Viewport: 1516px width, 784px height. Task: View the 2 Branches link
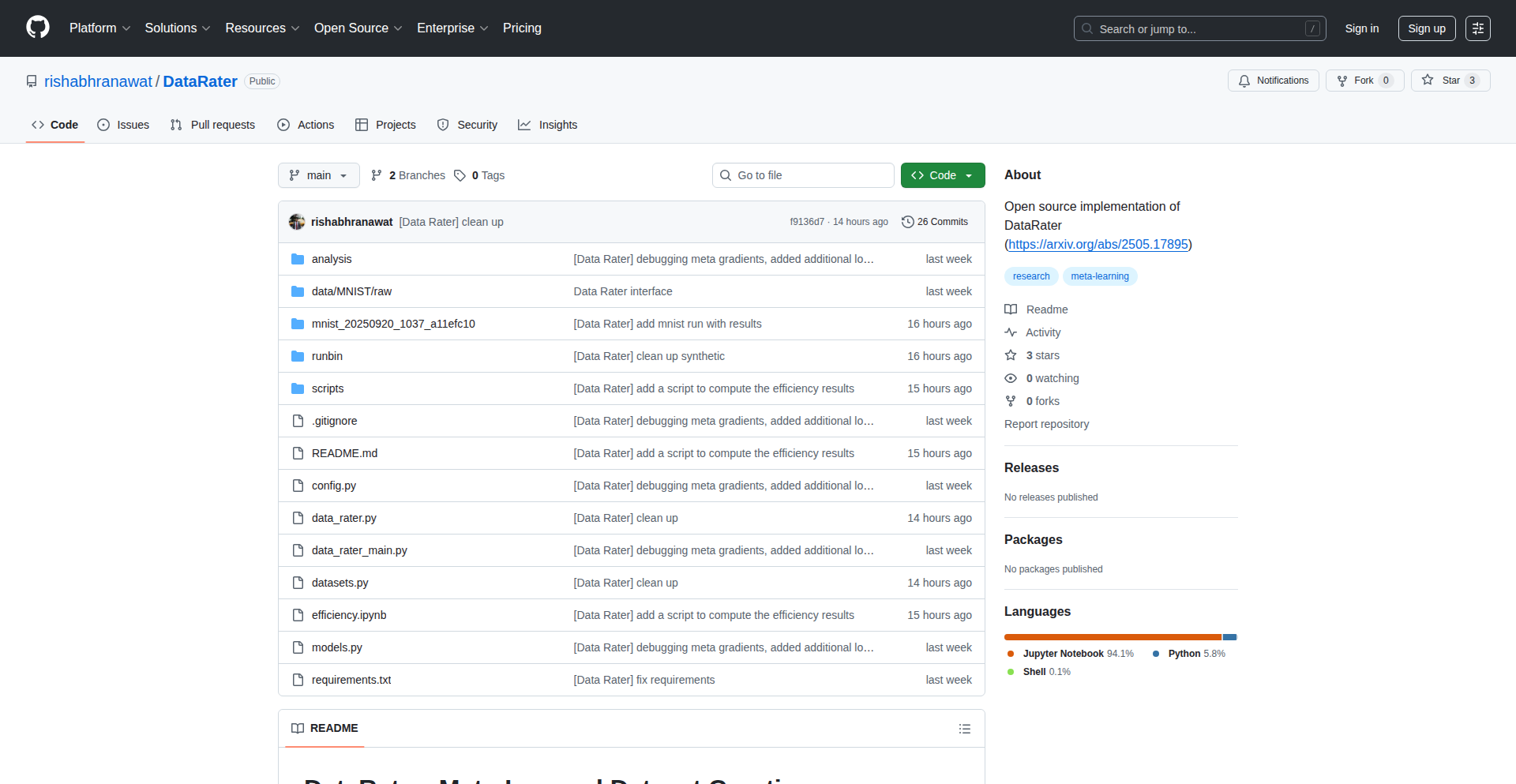[408, 175]
